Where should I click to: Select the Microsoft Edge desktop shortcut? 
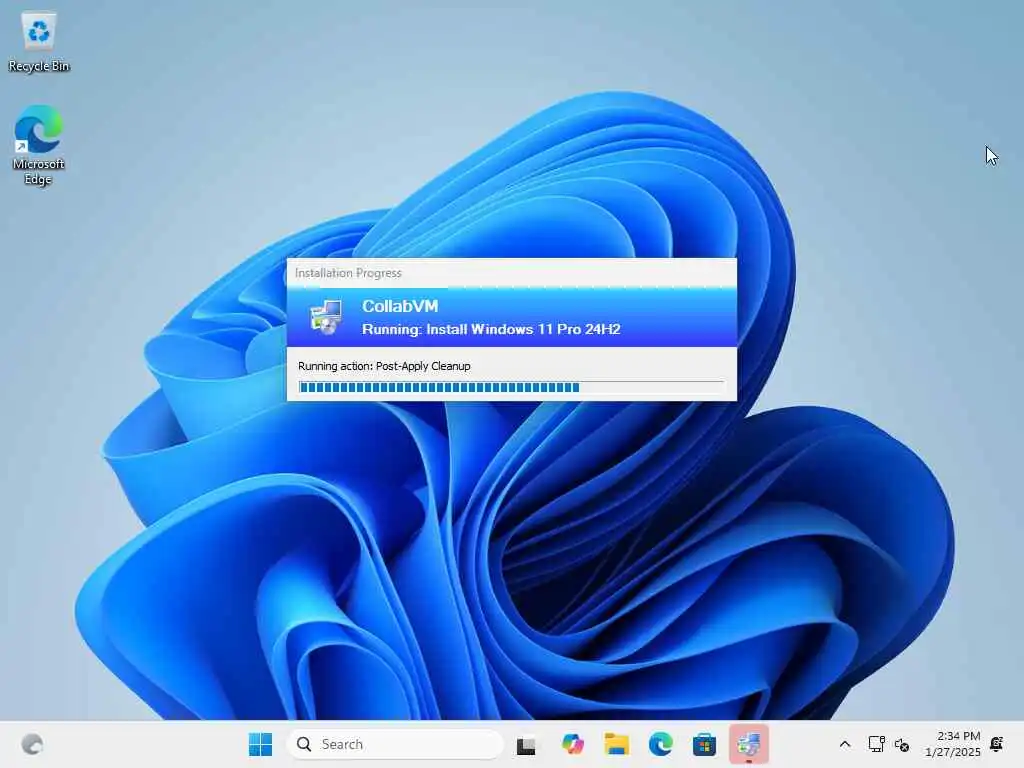39,145
